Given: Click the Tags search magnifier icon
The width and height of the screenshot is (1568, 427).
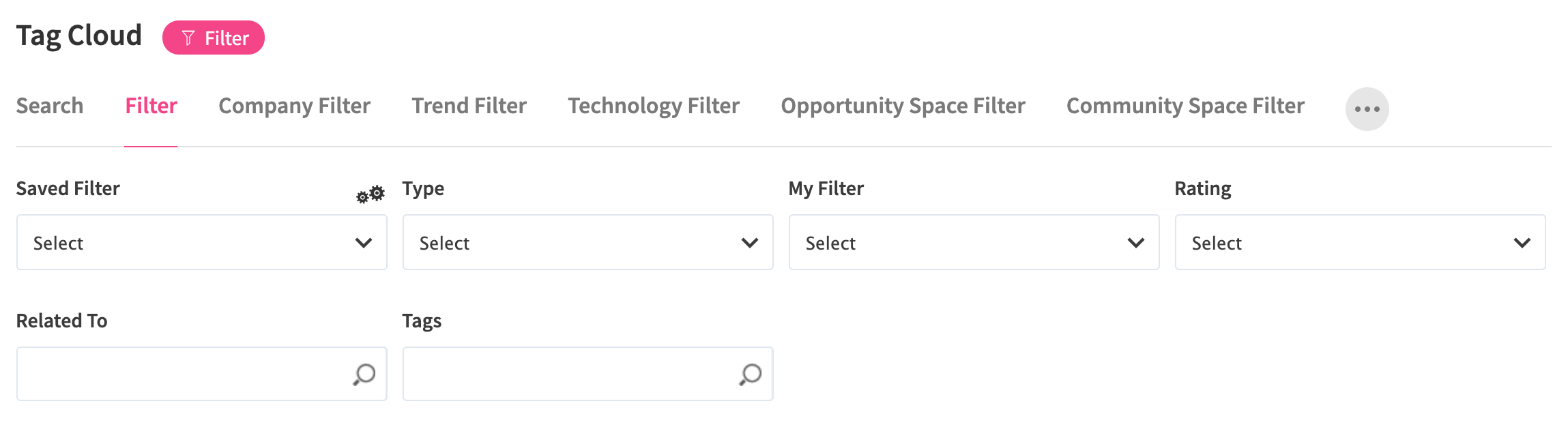Looking at the screenshot, I should point(751,374).
